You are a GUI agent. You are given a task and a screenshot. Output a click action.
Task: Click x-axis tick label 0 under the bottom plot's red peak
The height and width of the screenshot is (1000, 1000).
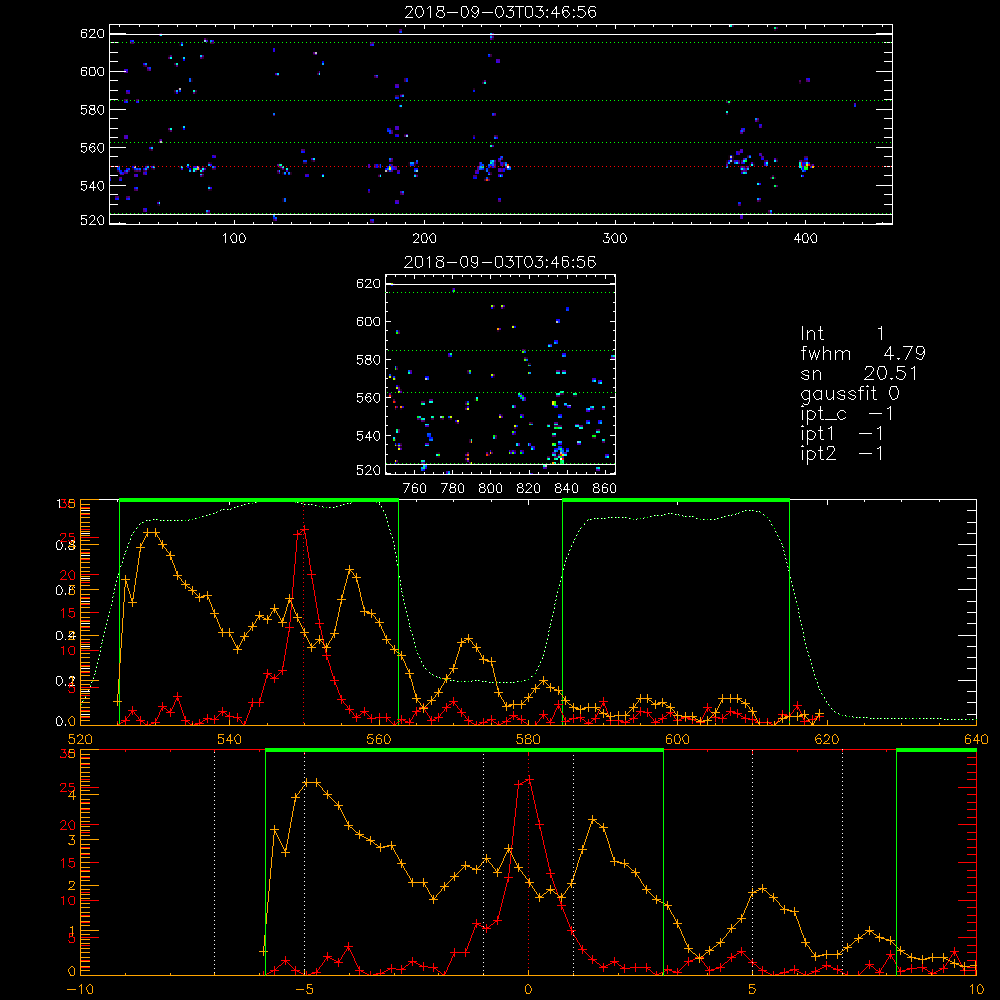click(x=528, y=989)
